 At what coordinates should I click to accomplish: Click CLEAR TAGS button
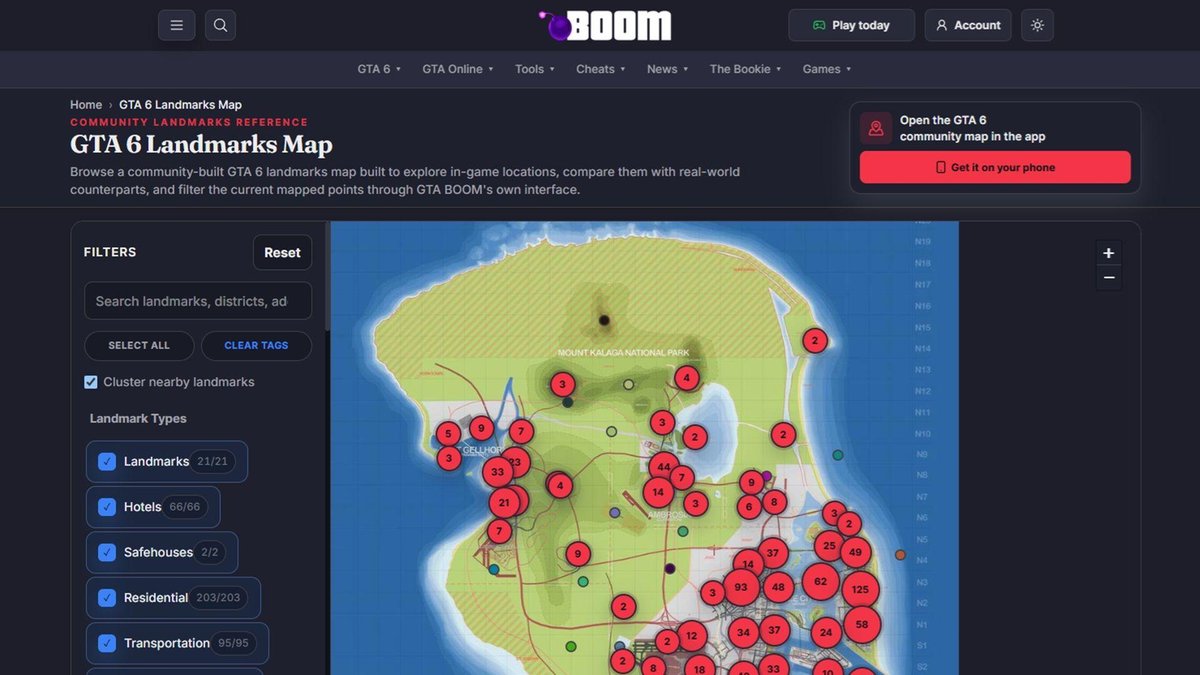256,345
